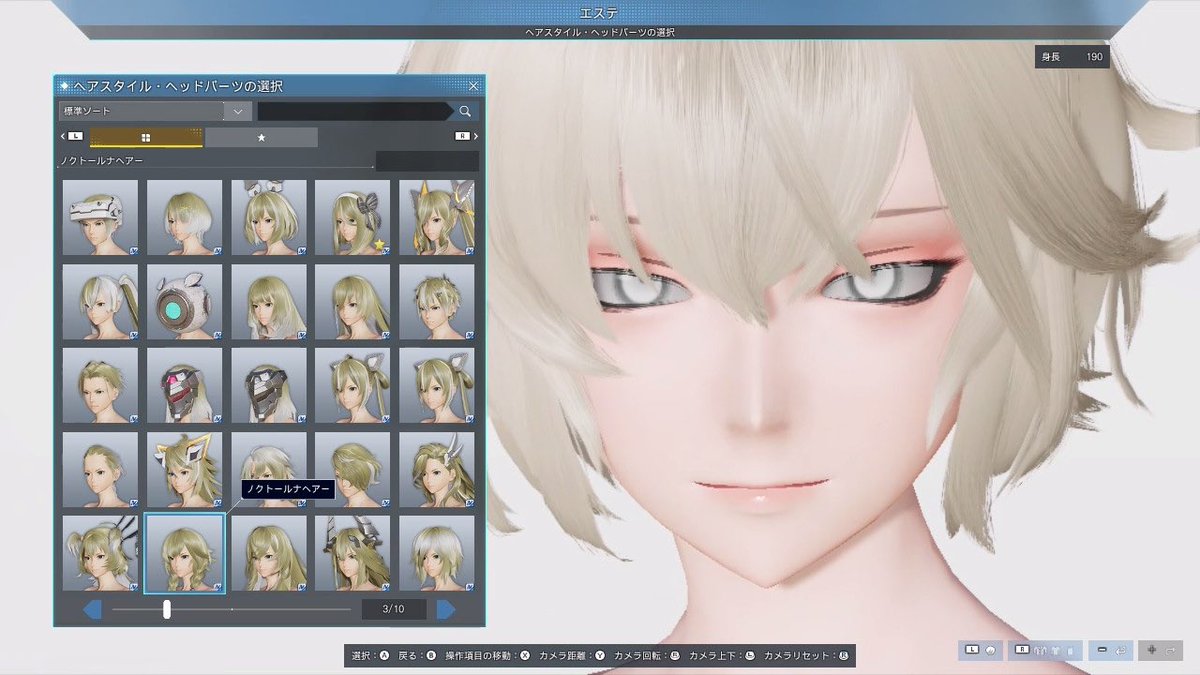
Task: Switch to the star favorites tab
Action: pyautogui.click(x=261, y=137)
